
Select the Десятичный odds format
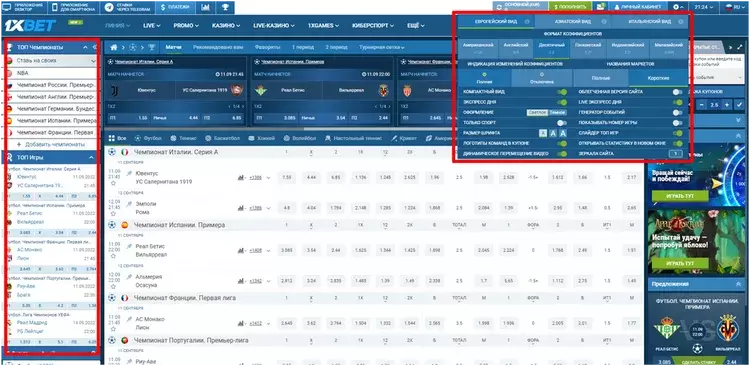551,48
